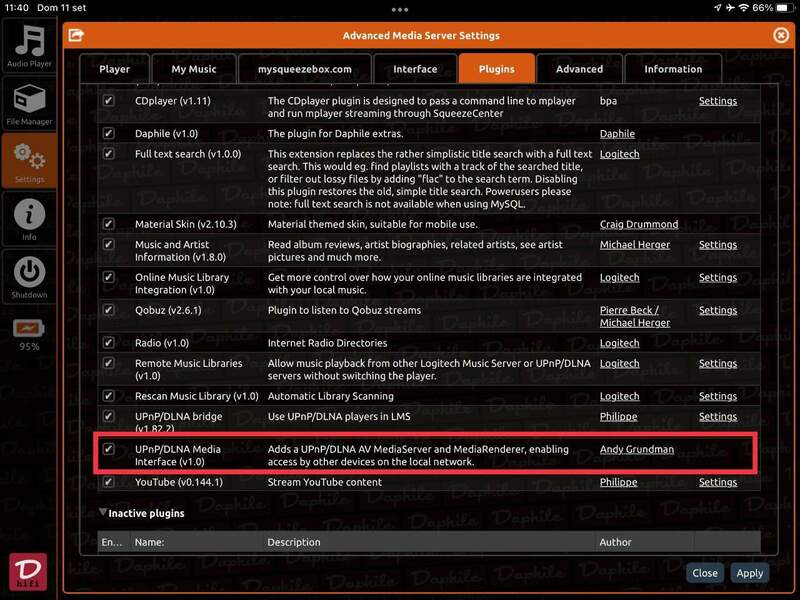This screenshot has width=800, height=600.
Task: Close the Advanced Media Server Settings dialog
Action: [x=781, y=35]
